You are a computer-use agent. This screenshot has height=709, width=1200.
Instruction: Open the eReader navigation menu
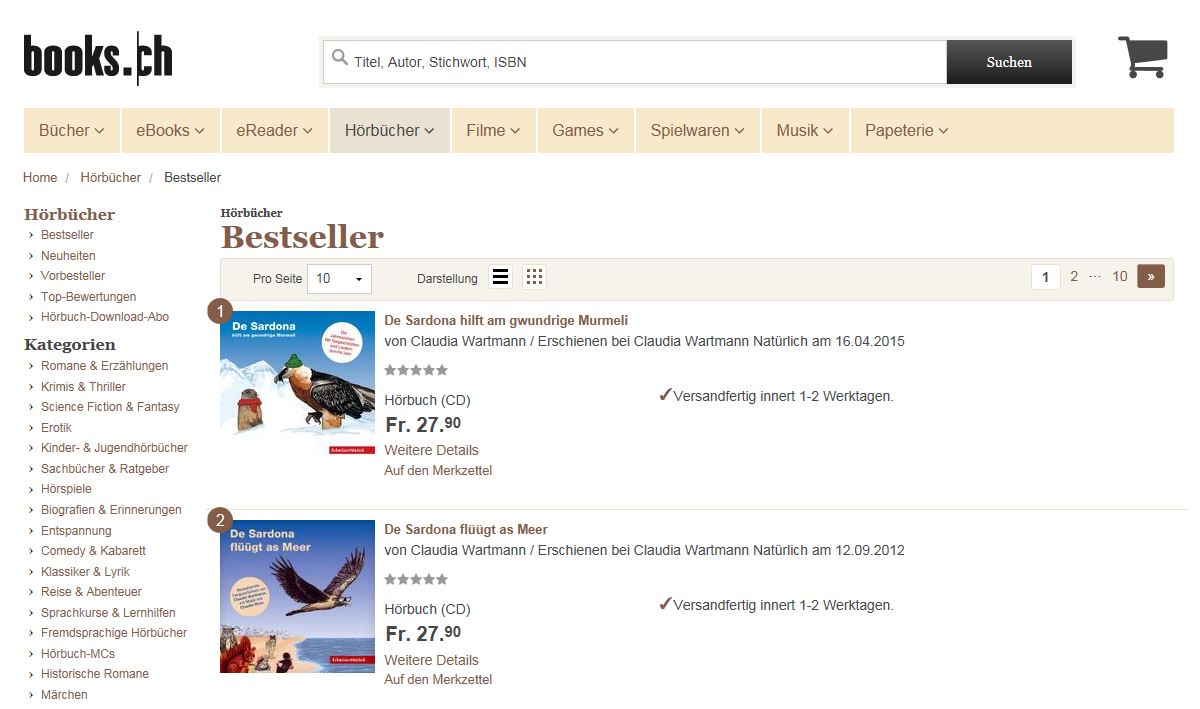[274, 130]
